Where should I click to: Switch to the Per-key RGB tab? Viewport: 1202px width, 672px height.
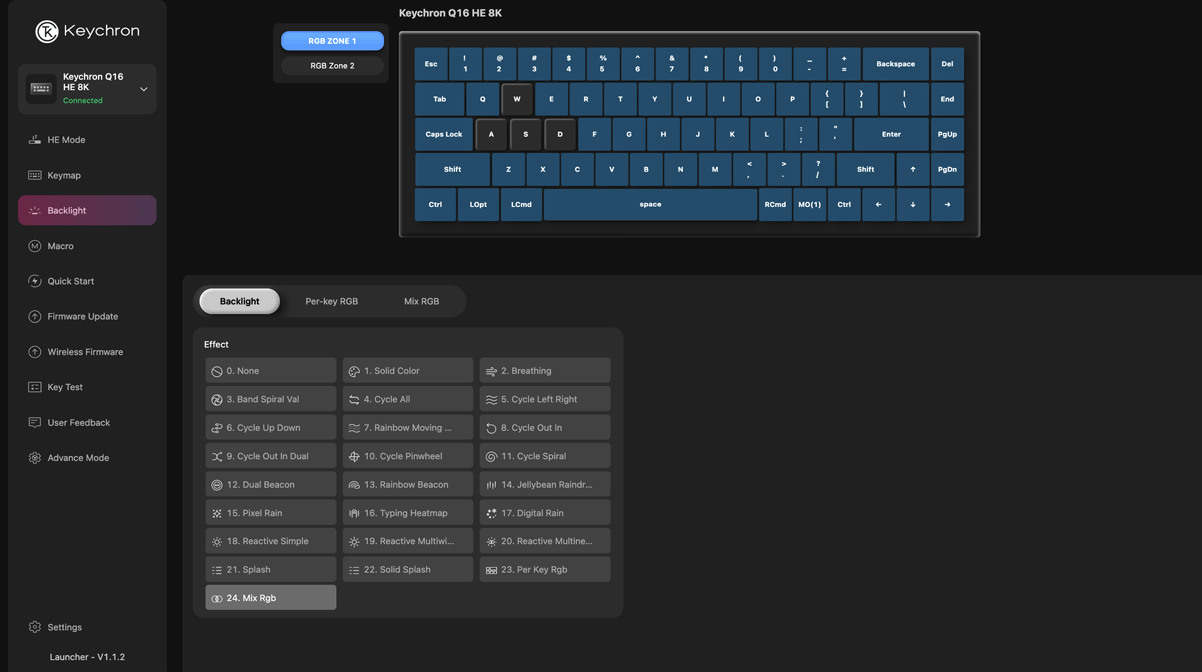331,301
